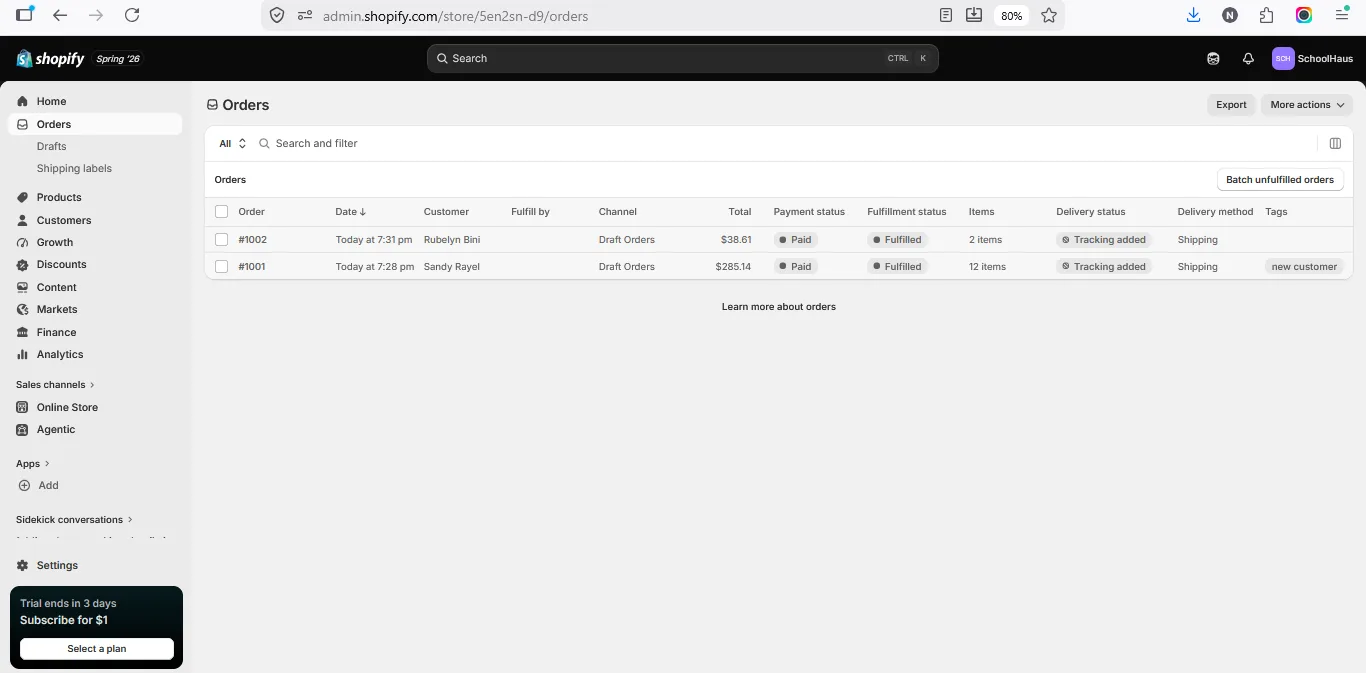1366x673 pixels.
Task: Click the Discounts badge icon
Action: [x=23, y=264]
